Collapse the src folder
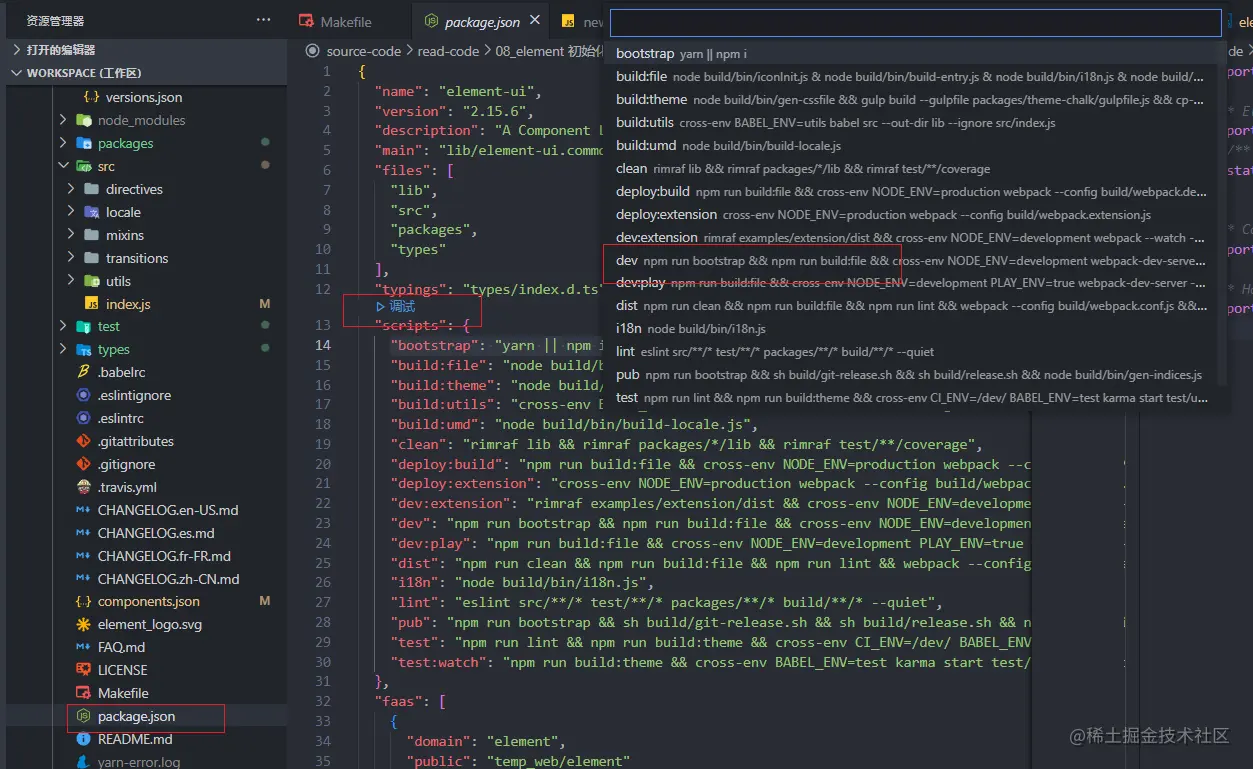 click(63, 166)
